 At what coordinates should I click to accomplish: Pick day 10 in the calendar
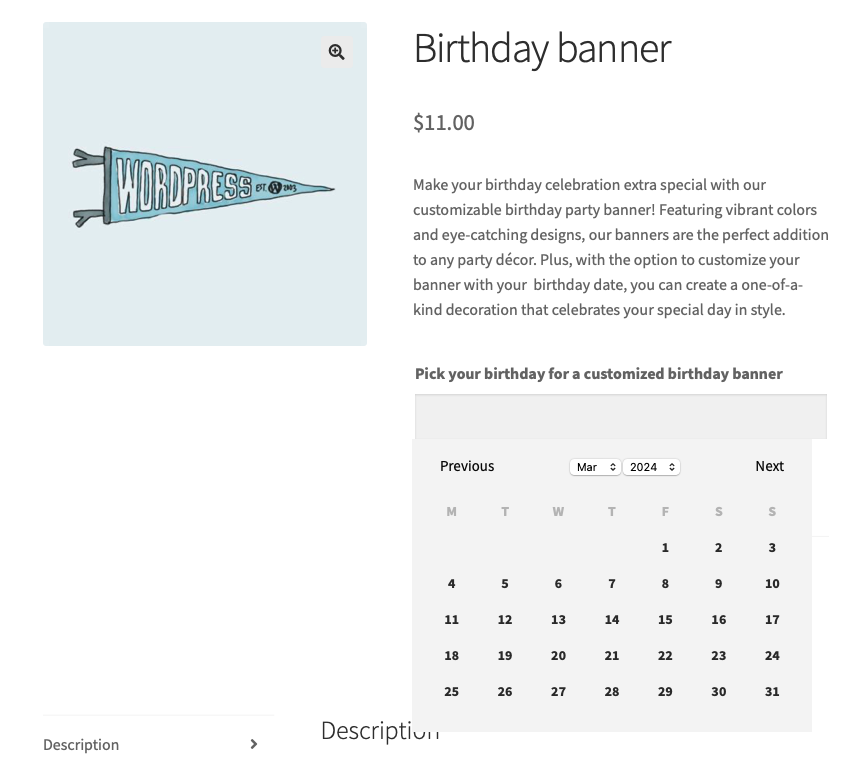pos(772,584)
